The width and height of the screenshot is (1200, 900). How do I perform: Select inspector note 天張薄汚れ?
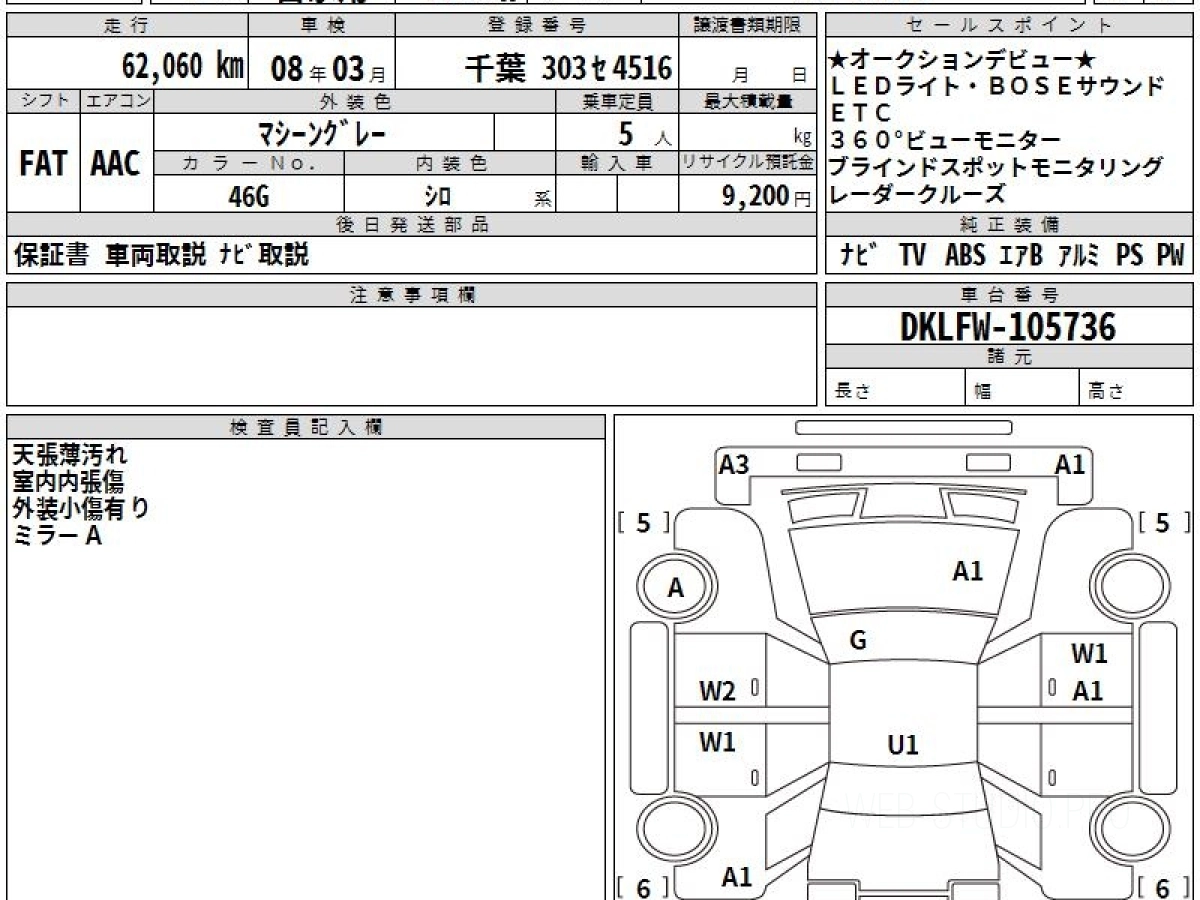click(70, 455)
